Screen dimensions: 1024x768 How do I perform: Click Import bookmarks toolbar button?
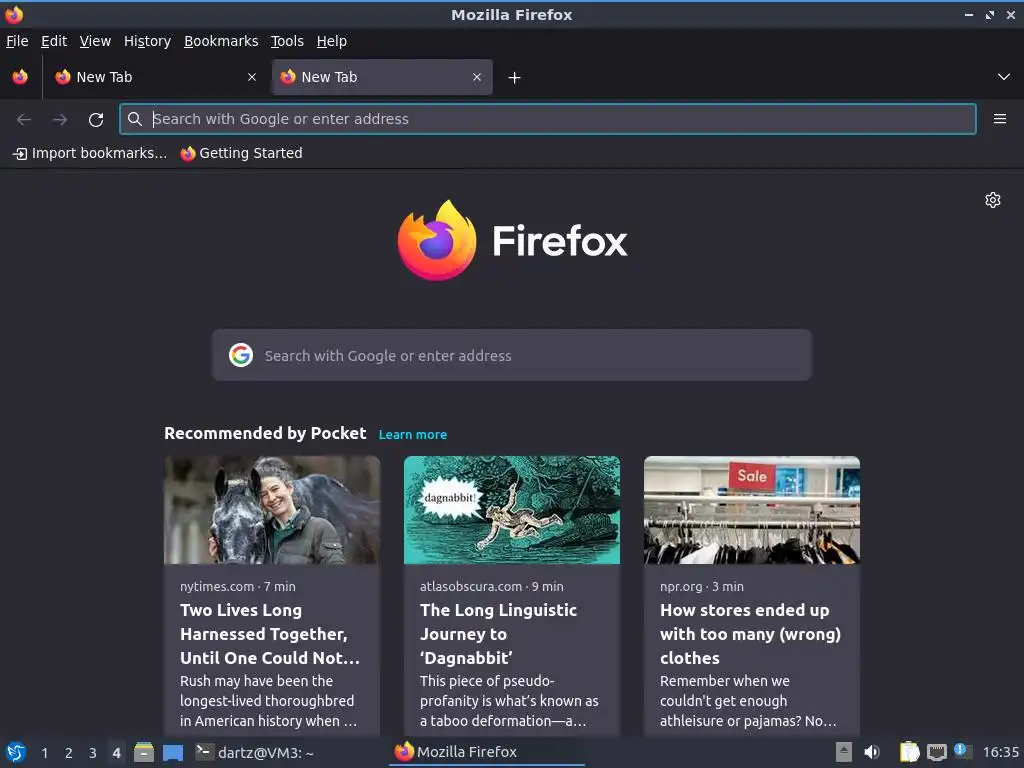[x=90, y=153]
